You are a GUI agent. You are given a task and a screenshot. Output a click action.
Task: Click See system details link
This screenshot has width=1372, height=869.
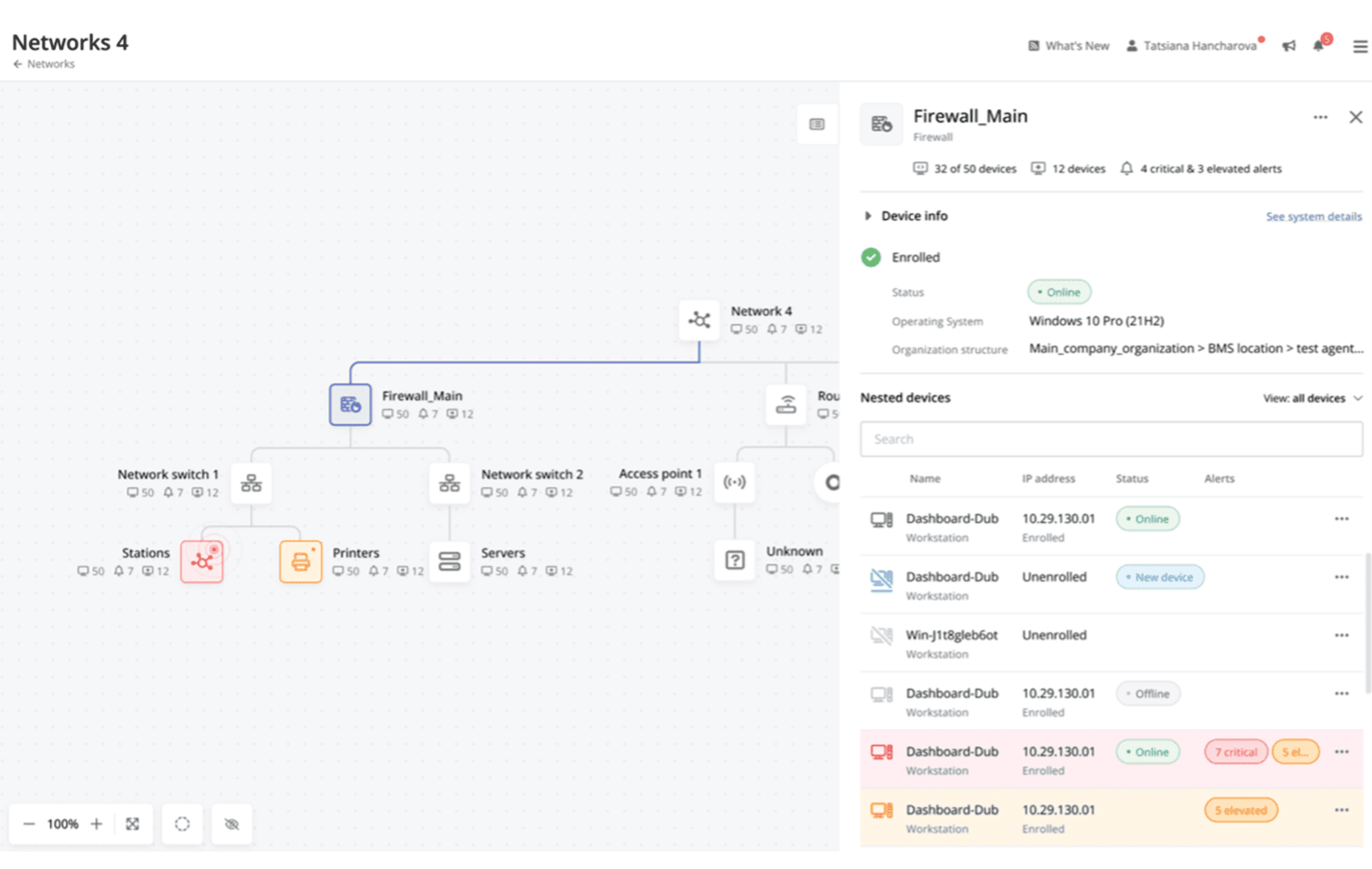coord(1313,216)
